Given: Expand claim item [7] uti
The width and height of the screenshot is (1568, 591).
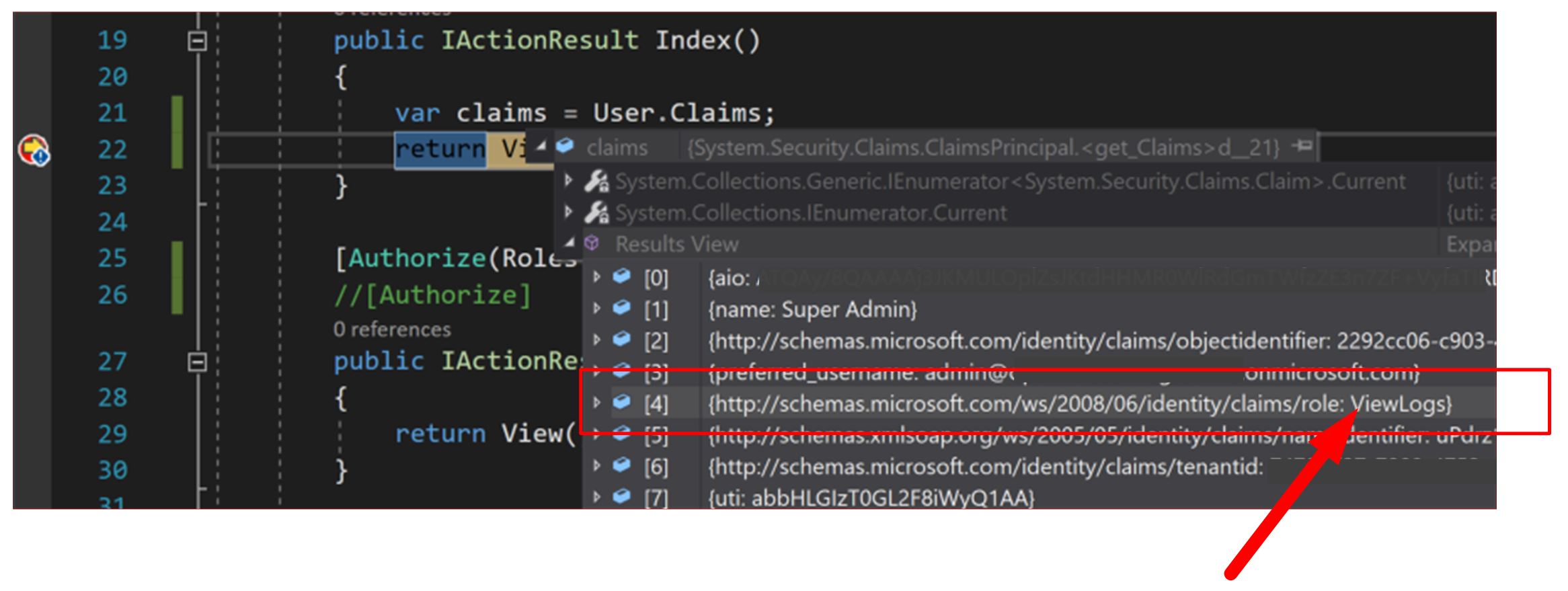Looking at the screenshot, I should [x=596, y=497].
